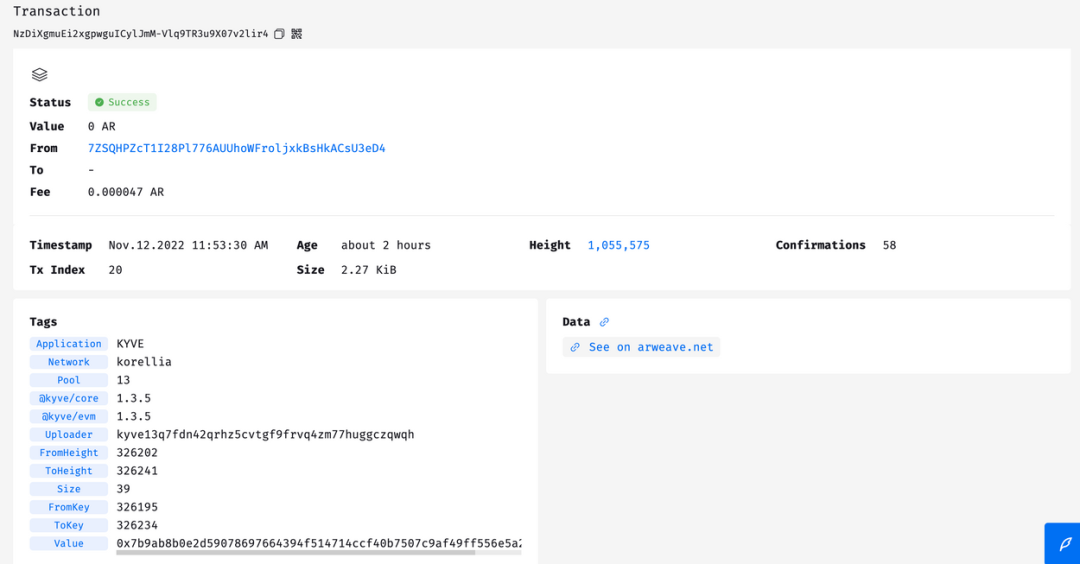The image size is (1080, 564).
Task: Click the FromHeight tag label
Action: [x=69, y=453]
